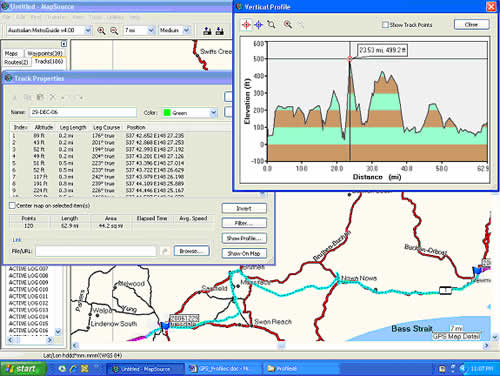Click the Invert button
The image size is (500, 376).
pos(244,208)
